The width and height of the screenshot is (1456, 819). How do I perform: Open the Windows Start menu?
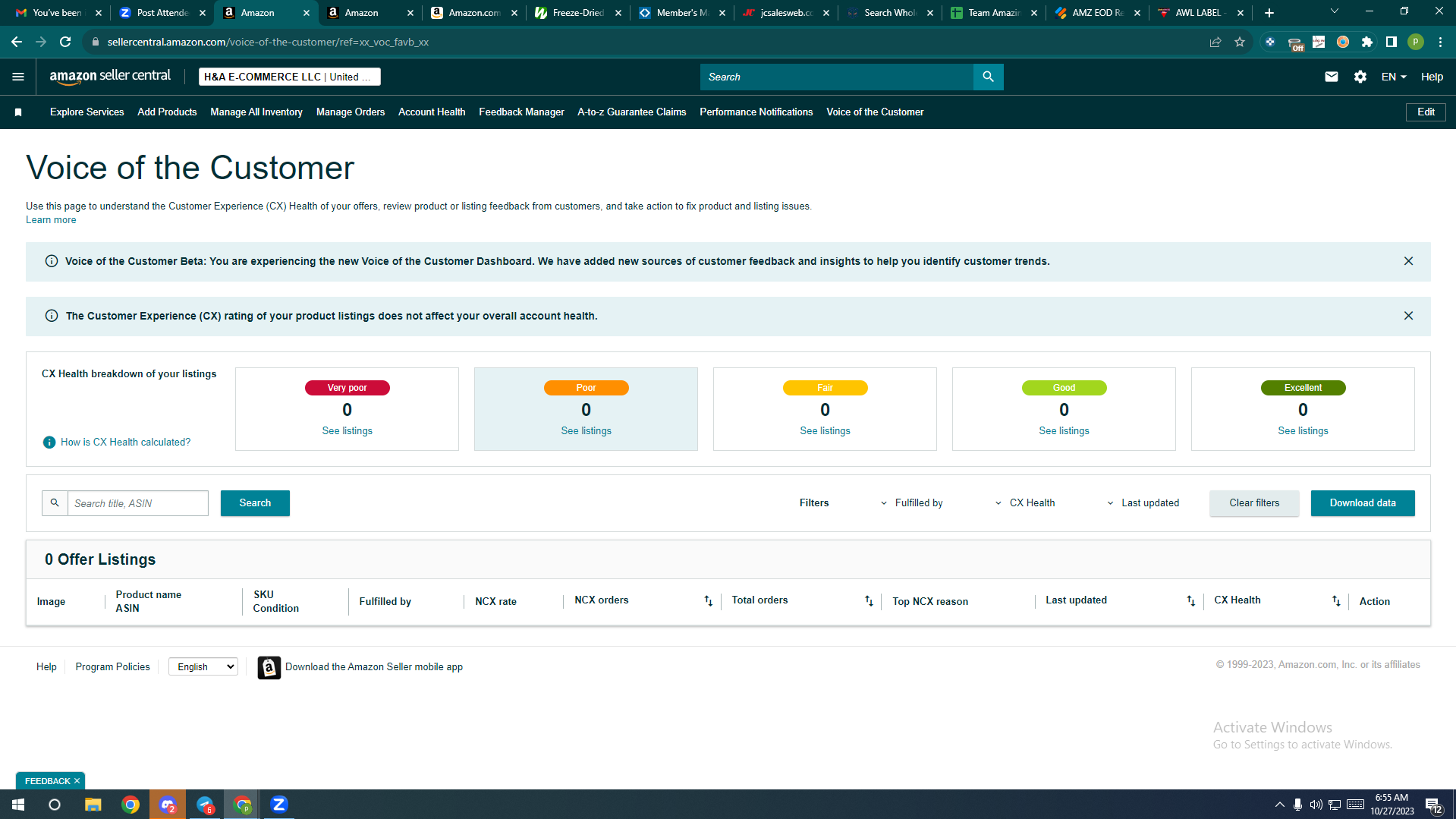coord(18,805)
